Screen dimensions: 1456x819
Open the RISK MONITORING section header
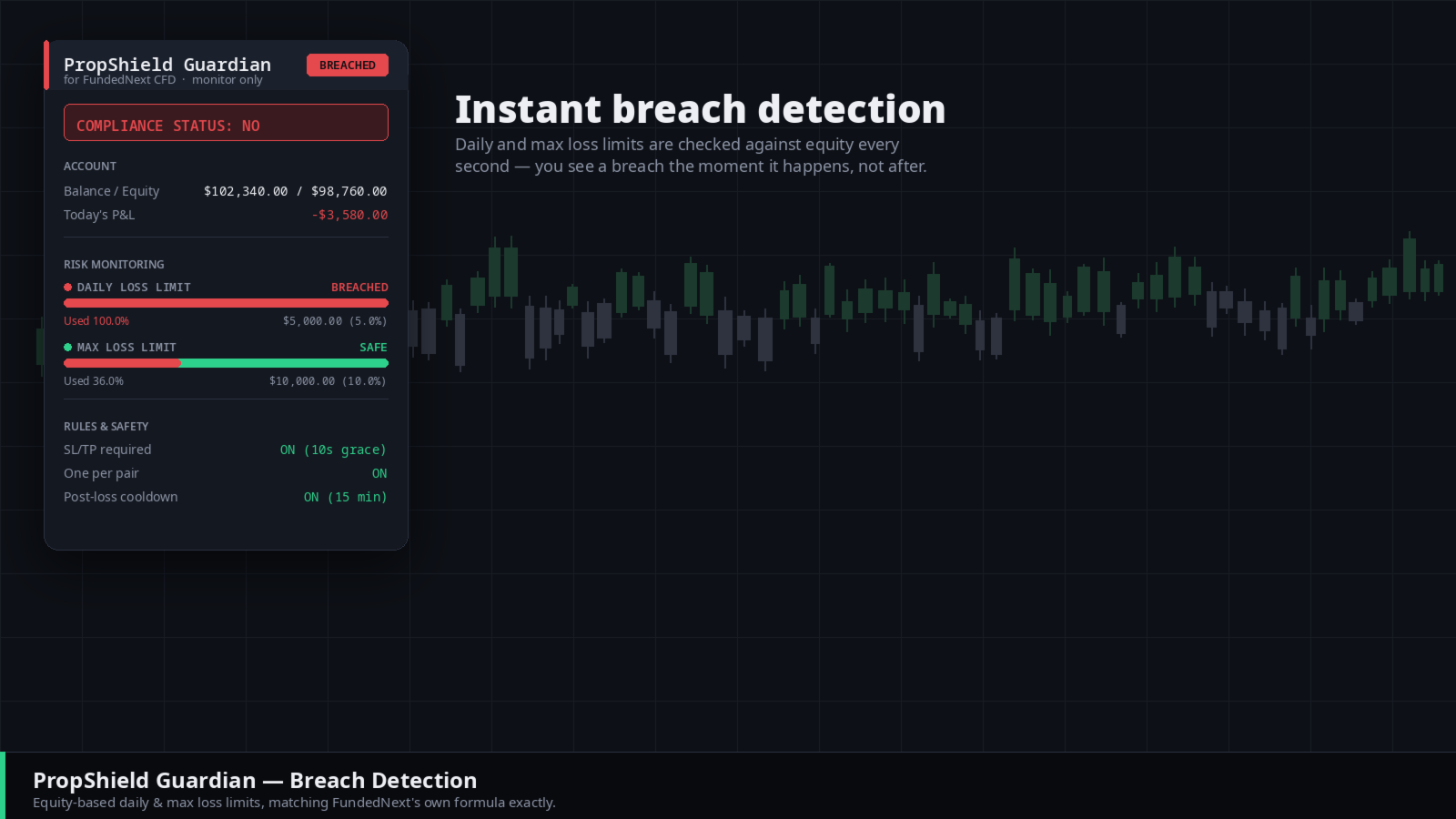(x=114, y=265)
